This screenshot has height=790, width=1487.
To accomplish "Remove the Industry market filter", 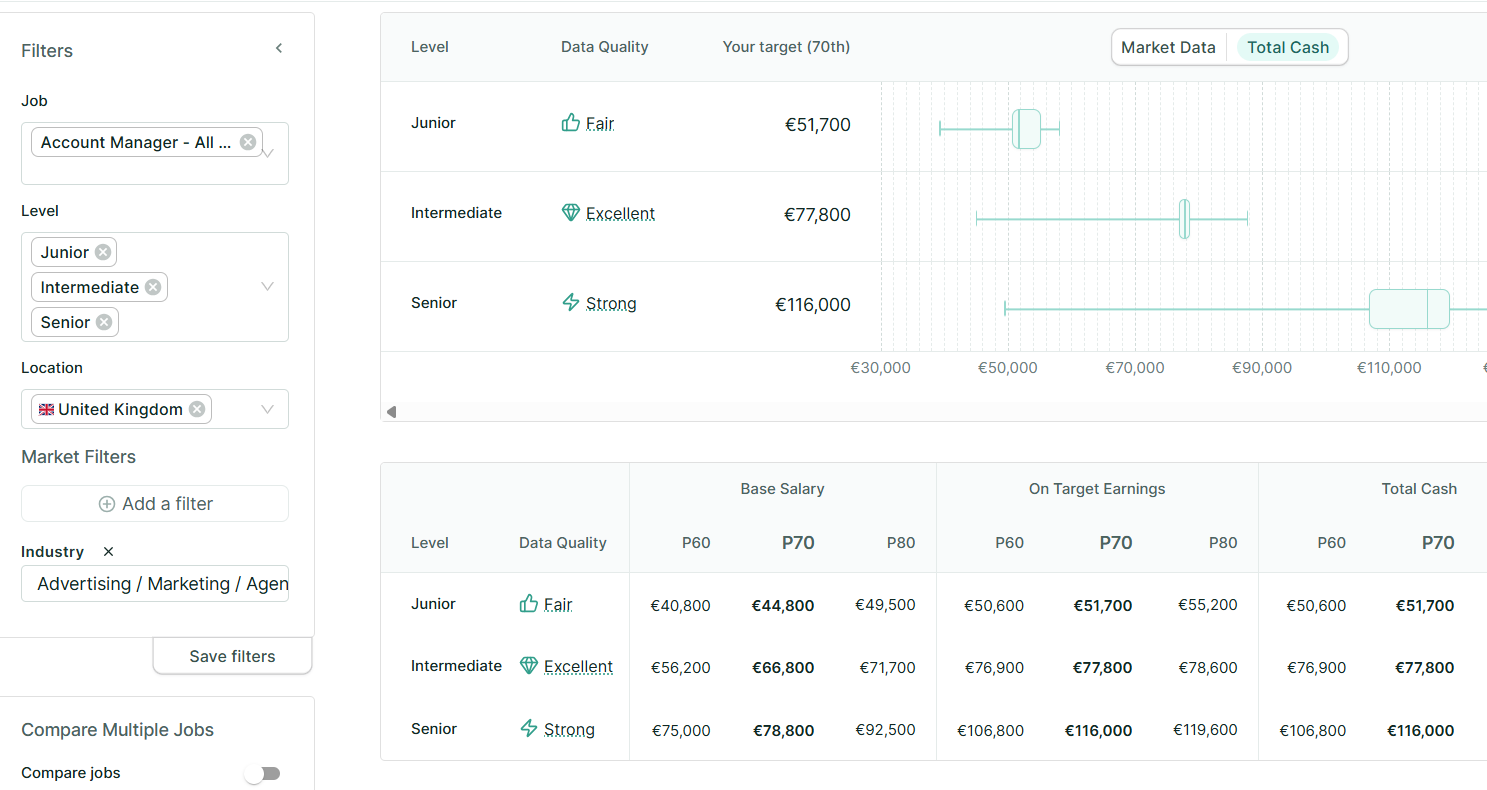I will pos(107,551).
